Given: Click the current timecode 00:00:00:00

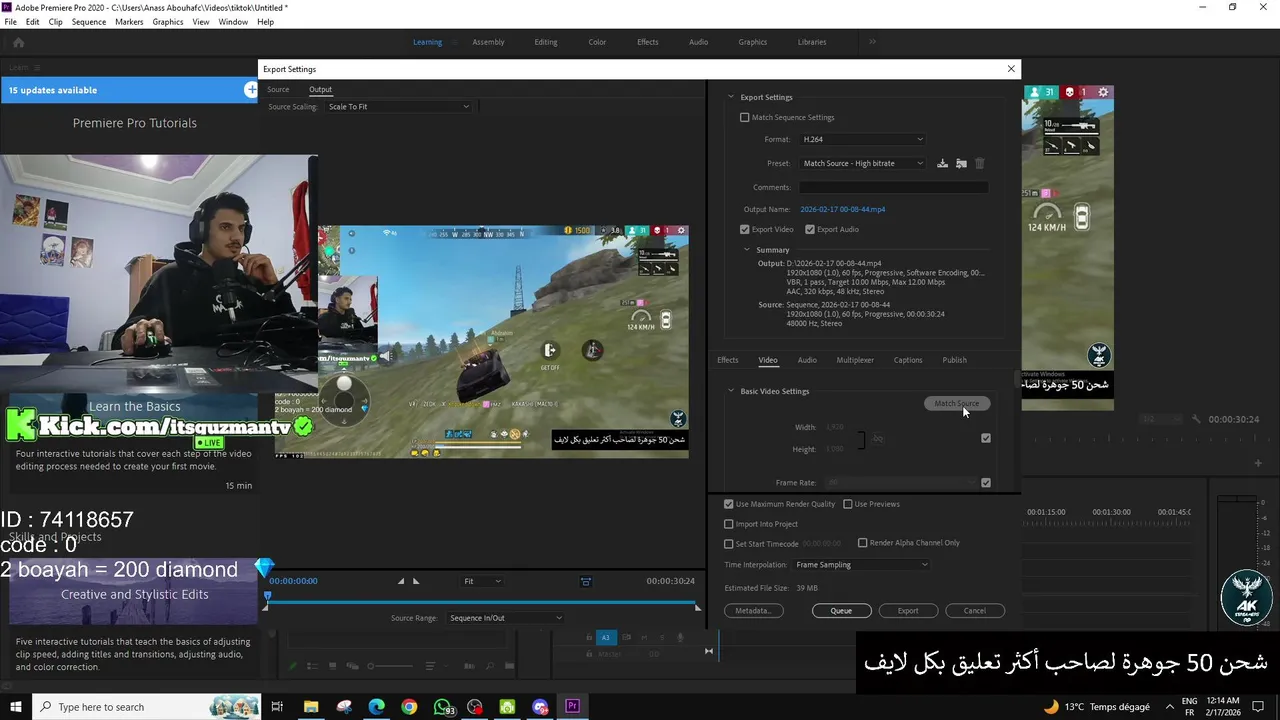Looking at the screenshot, I should 293,581.
